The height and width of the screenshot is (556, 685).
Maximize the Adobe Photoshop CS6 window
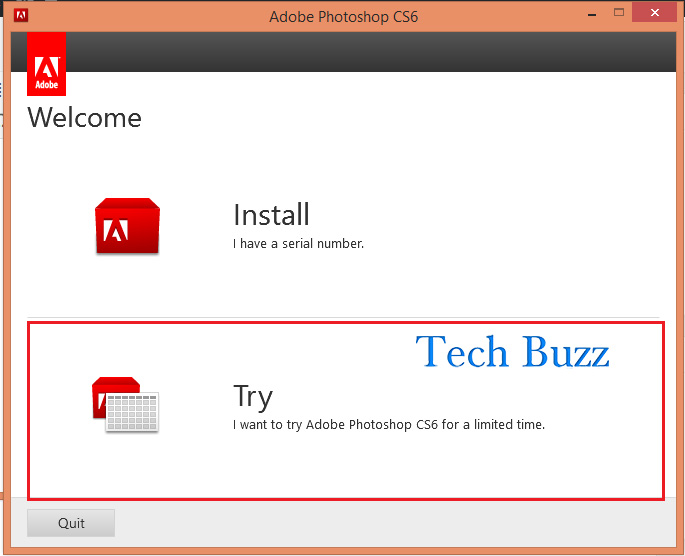point(619,12)
